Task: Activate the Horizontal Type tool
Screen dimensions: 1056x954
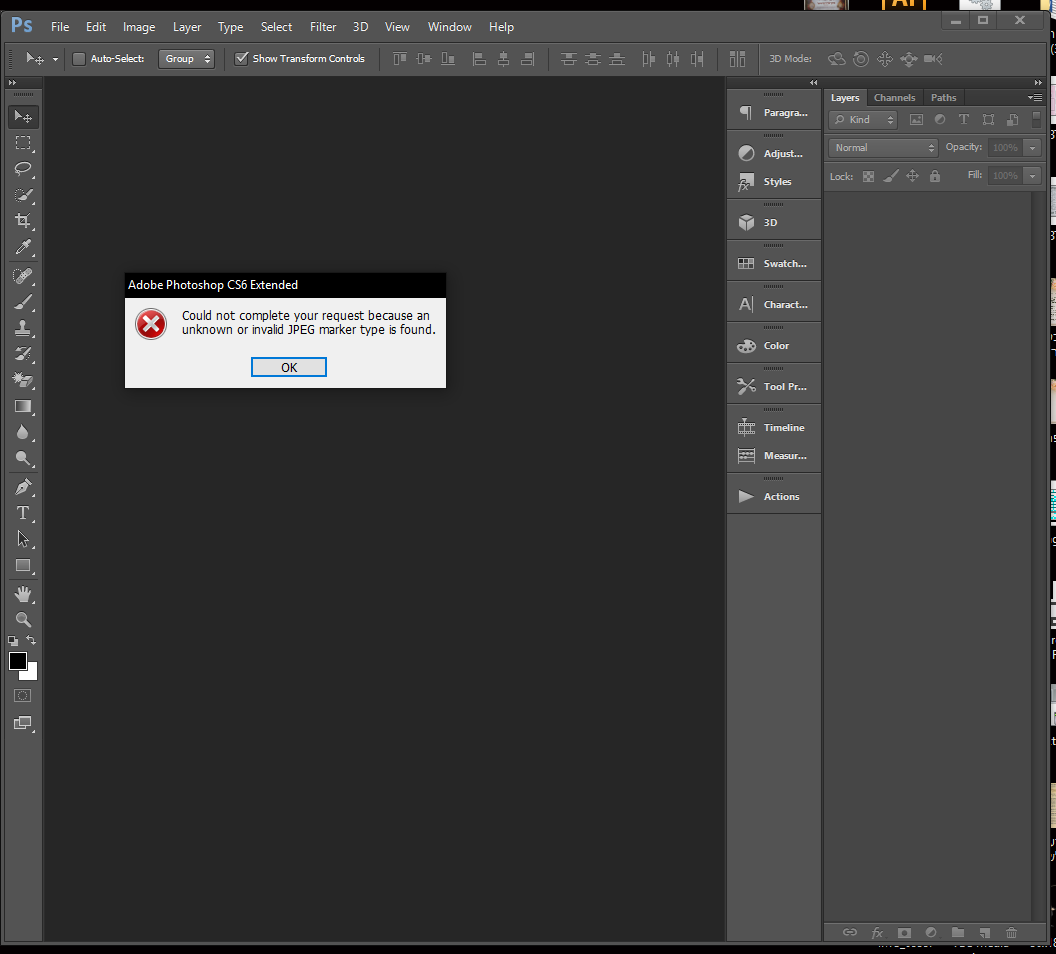Action: 23,513
